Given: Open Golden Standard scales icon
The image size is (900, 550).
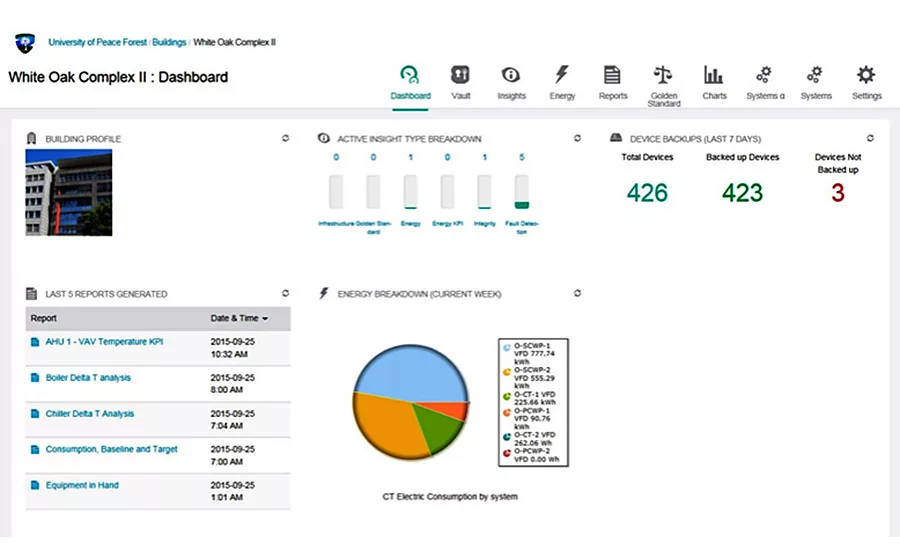Looking at the screenshot, I should point(663,75).
